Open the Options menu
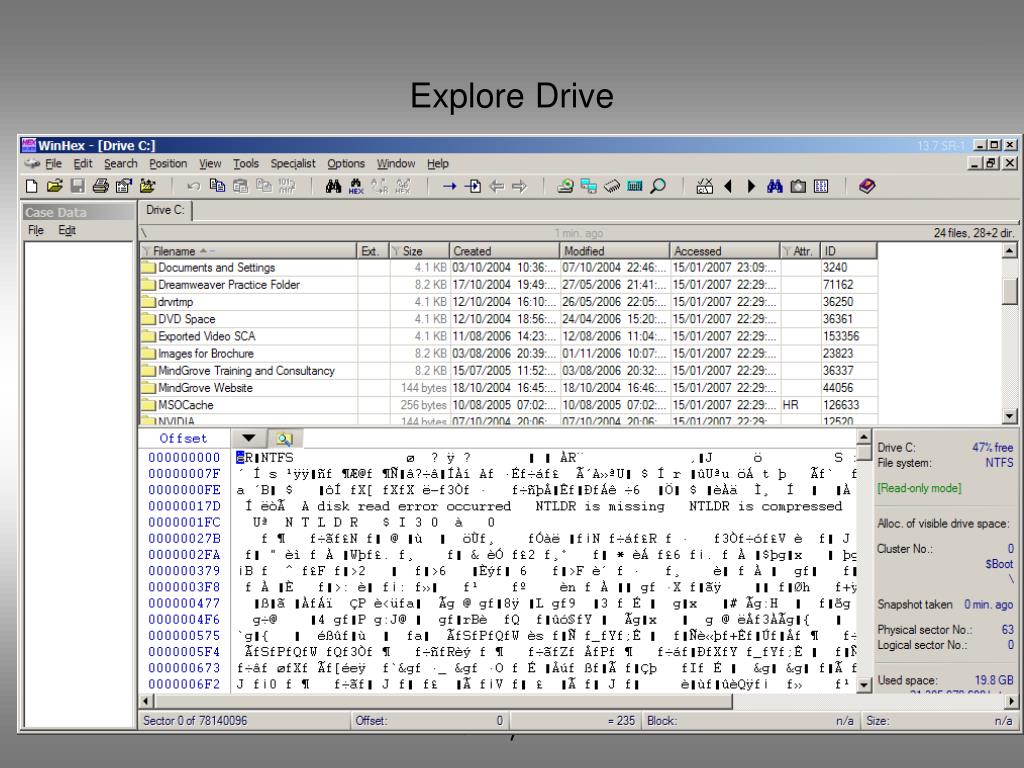The height and width of the screenshot is (768, 1024). tap(346, 164)
